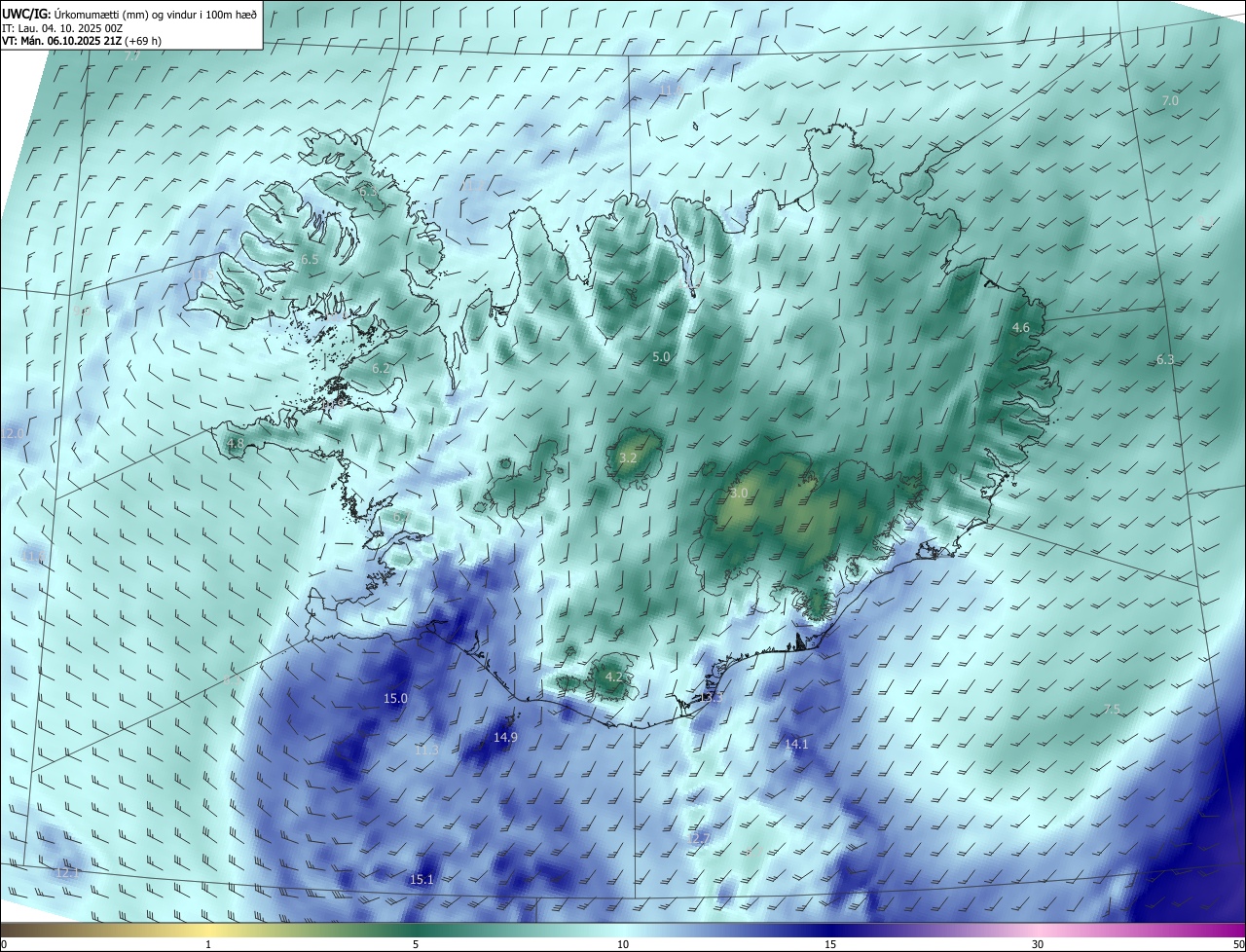Click the 14.9 value label off the southwest coast
1246x952 pixels.
(x=505, y=737)
